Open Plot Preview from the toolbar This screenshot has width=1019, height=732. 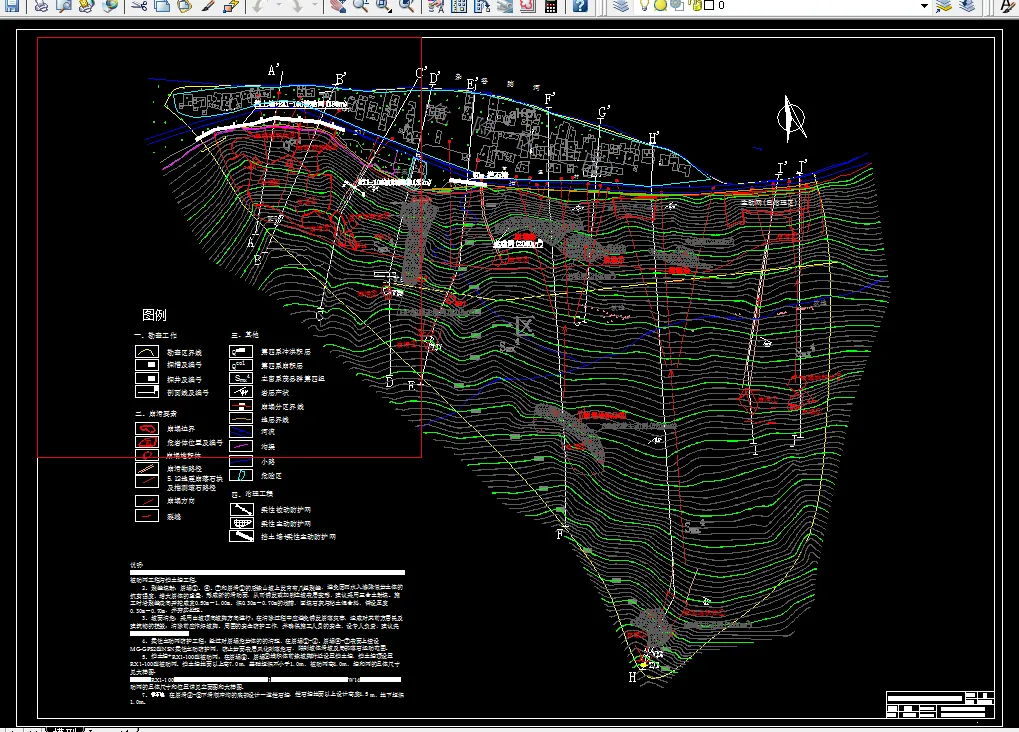point(64,6)
